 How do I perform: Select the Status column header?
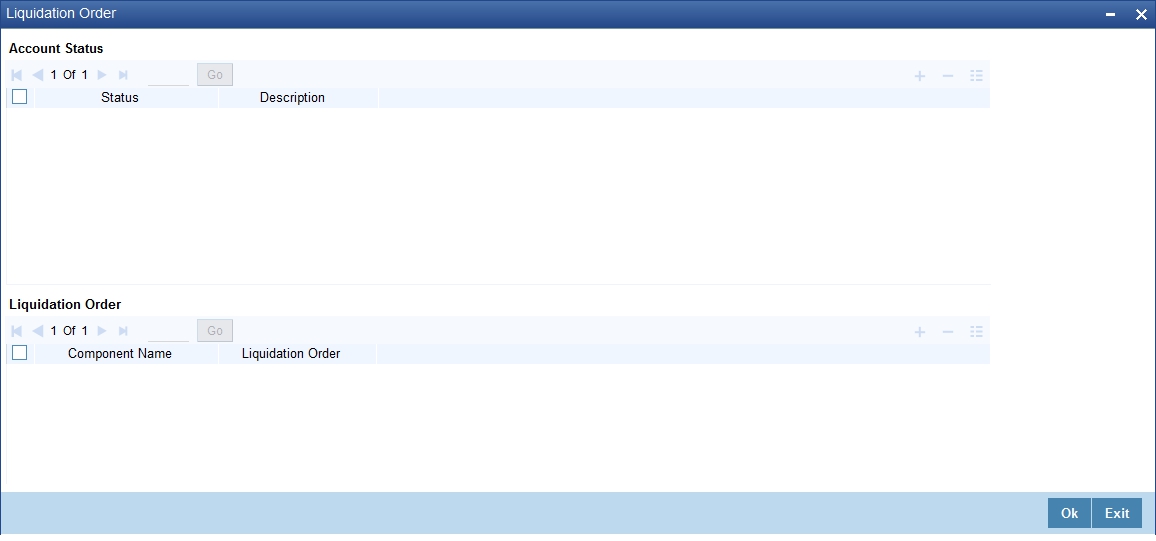click(x=119, y=97)
